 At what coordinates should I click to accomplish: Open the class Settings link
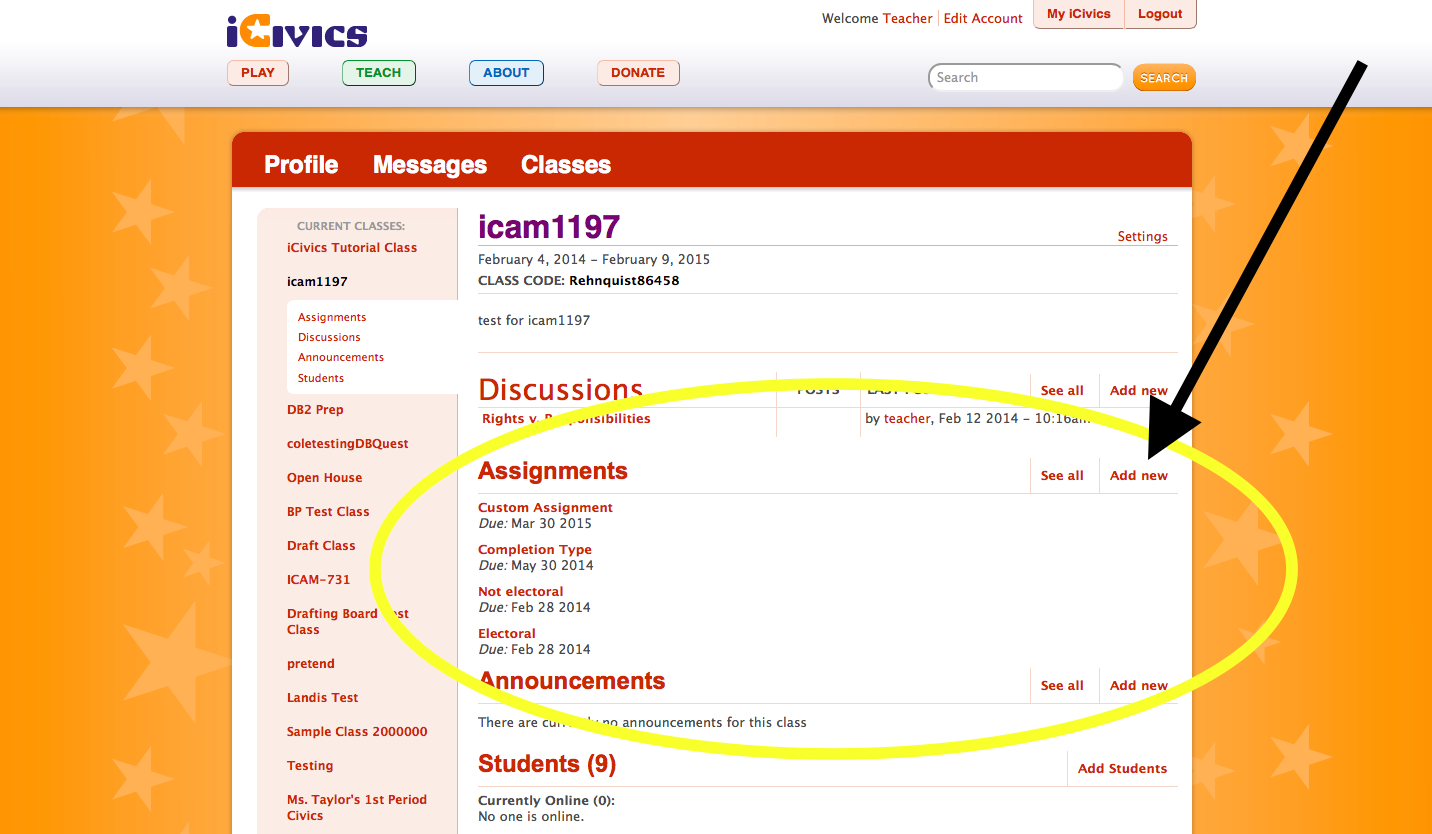(1143, 237)
